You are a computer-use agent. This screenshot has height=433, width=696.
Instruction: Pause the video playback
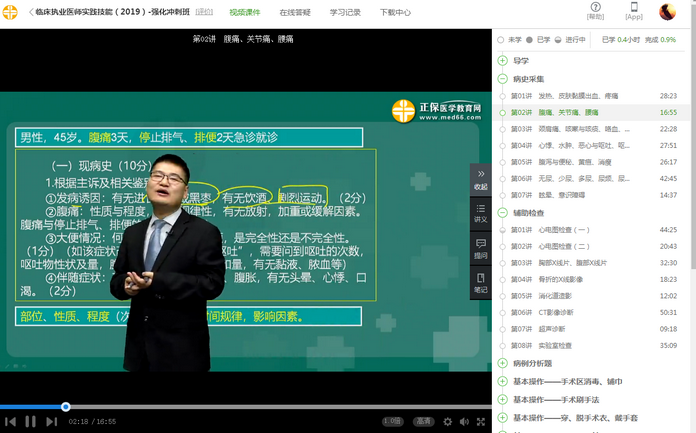(x=30, y=422)
